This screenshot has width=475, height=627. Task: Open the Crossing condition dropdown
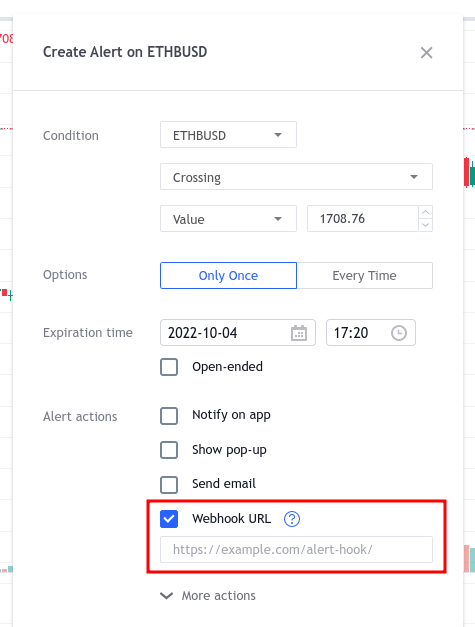tap(296, 176)
